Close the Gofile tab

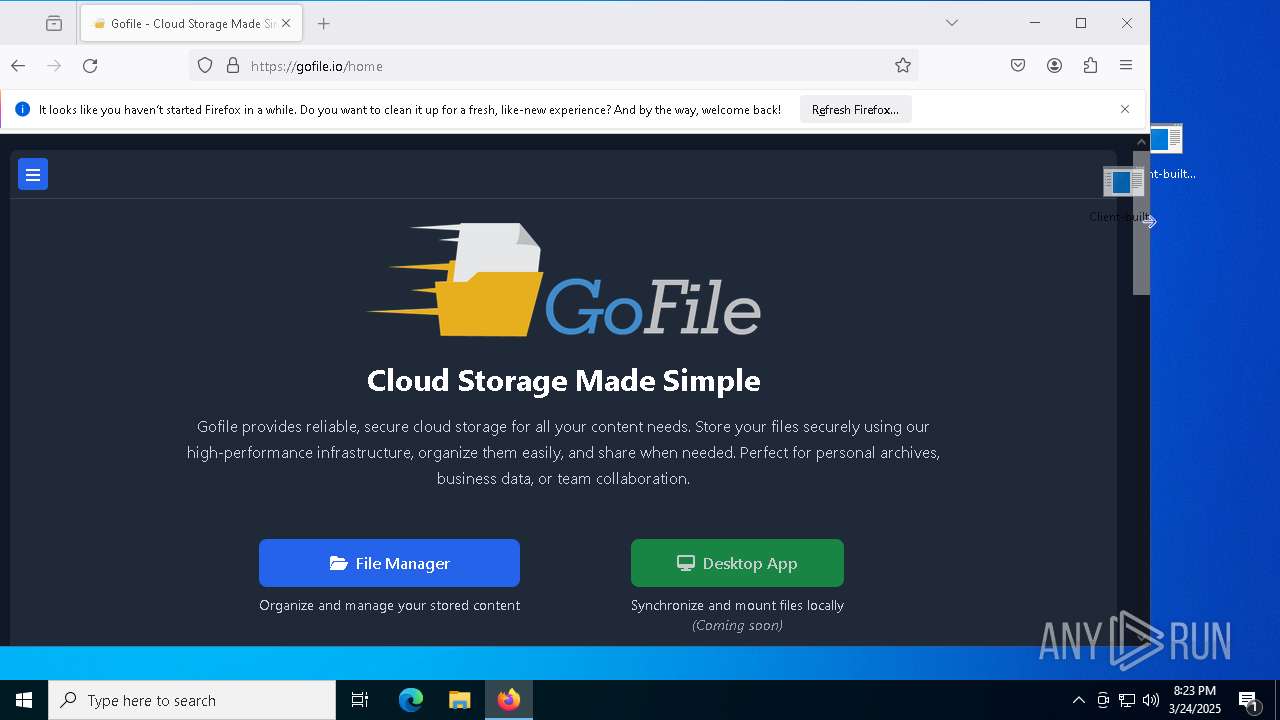pos(286,23)
